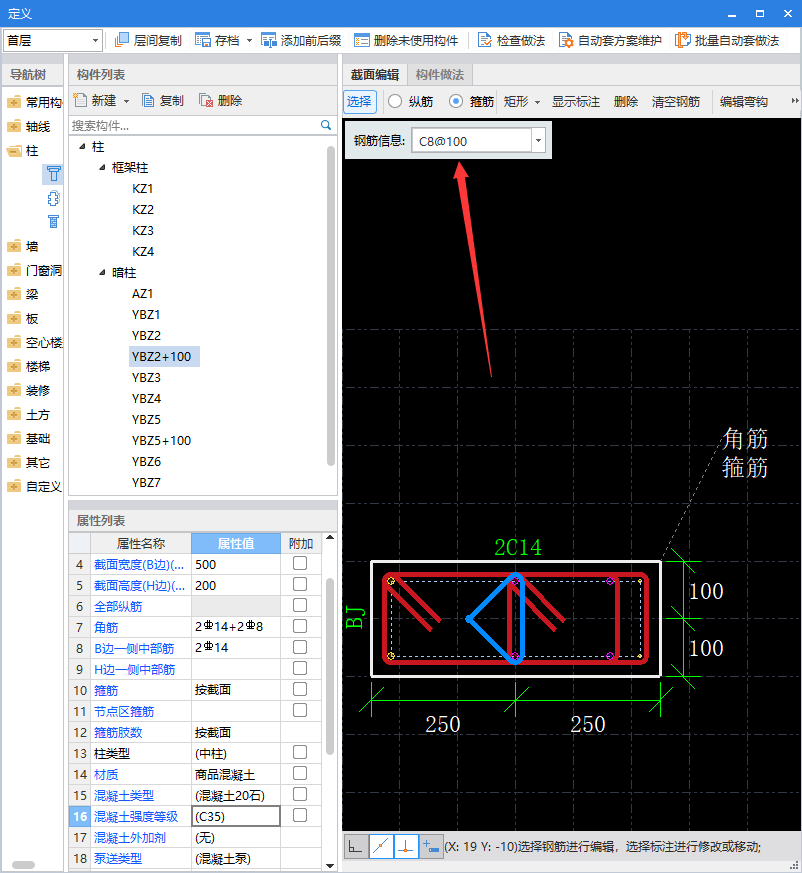Screen dimensions: 802x873
Task: Select the second column-type icon under 柱
Action: click(53, 198)
